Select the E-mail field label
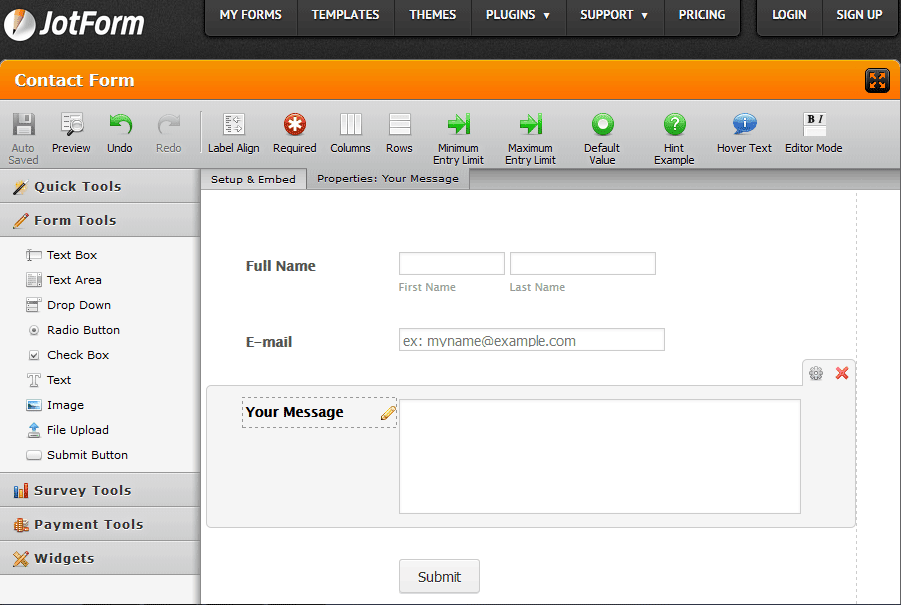The image size is (901, 605). [269, 342]
